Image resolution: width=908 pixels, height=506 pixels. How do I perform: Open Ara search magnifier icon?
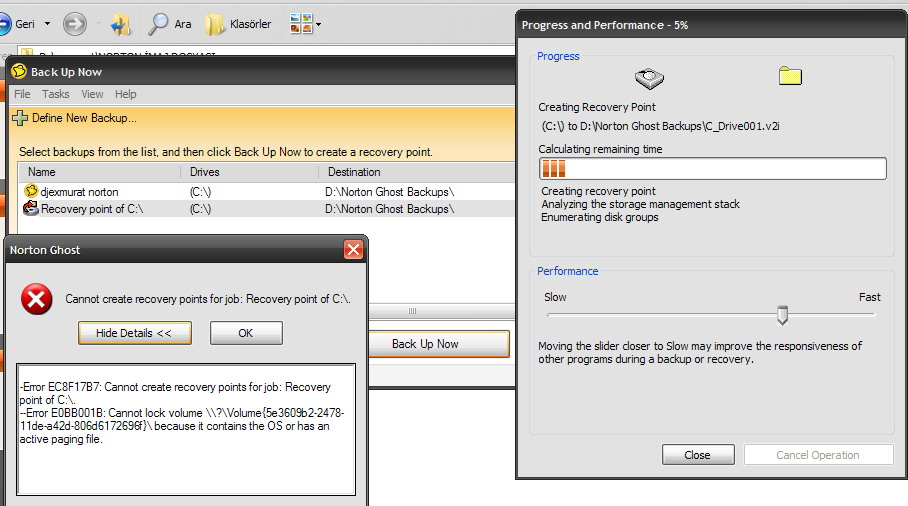[158, 24]
